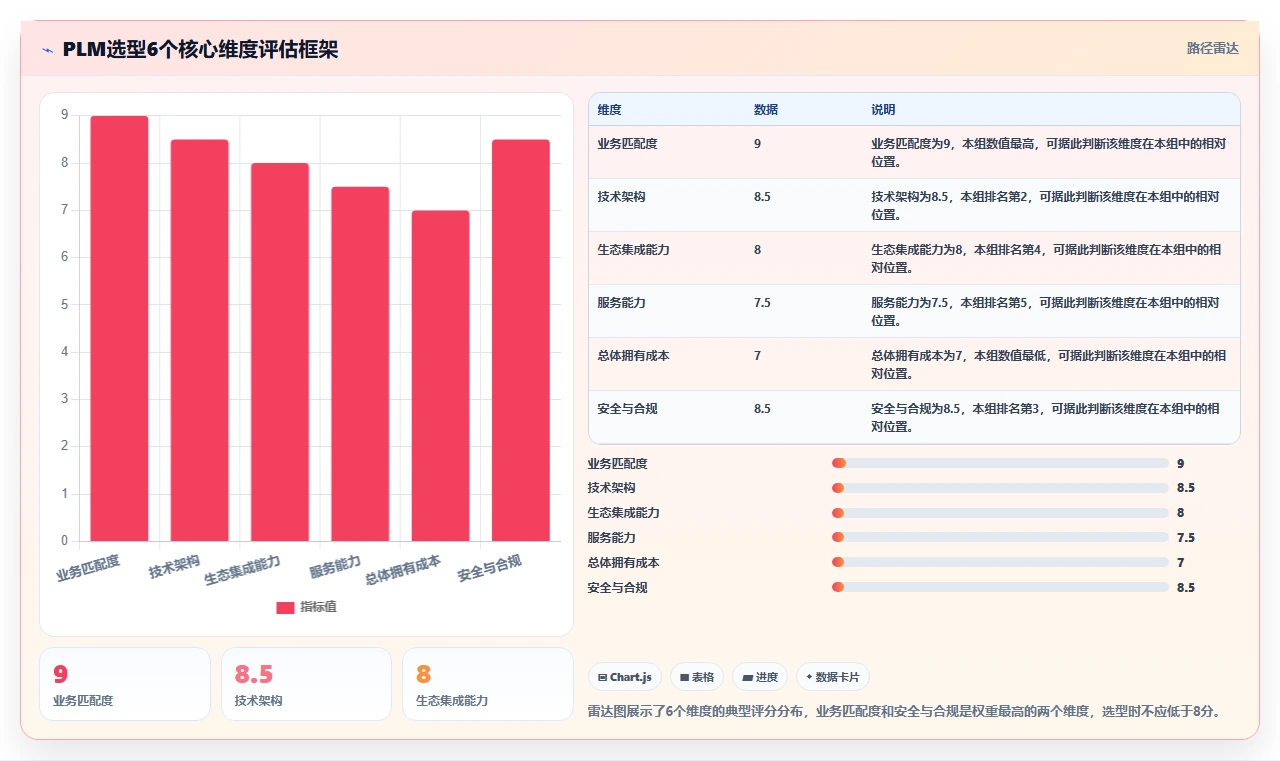The height and width of the screenshot is (761, 1280).
Task: Click the description starting 业务匹配度为9
Action: 1049,152
